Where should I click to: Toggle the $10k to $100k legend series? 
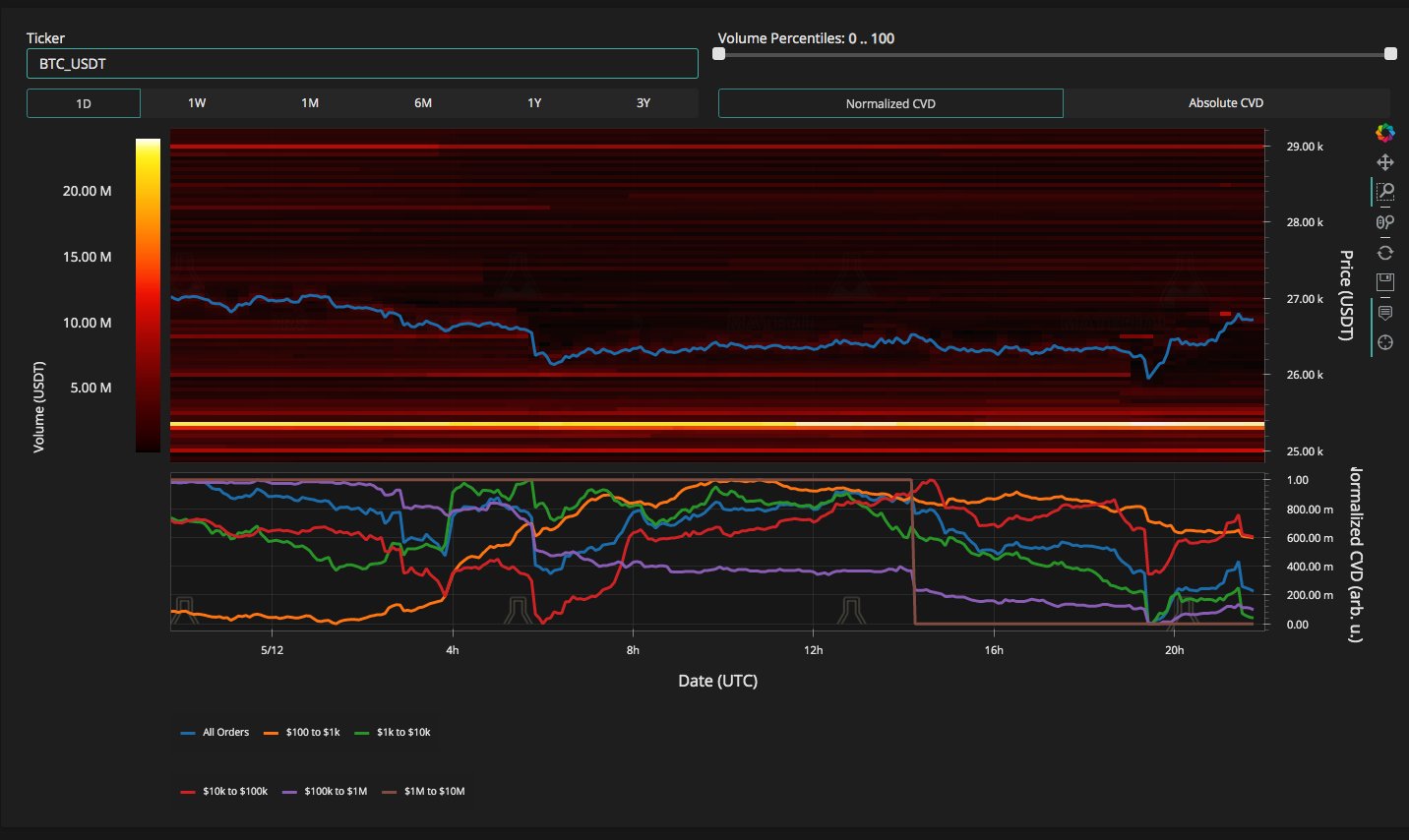point(224,791)
